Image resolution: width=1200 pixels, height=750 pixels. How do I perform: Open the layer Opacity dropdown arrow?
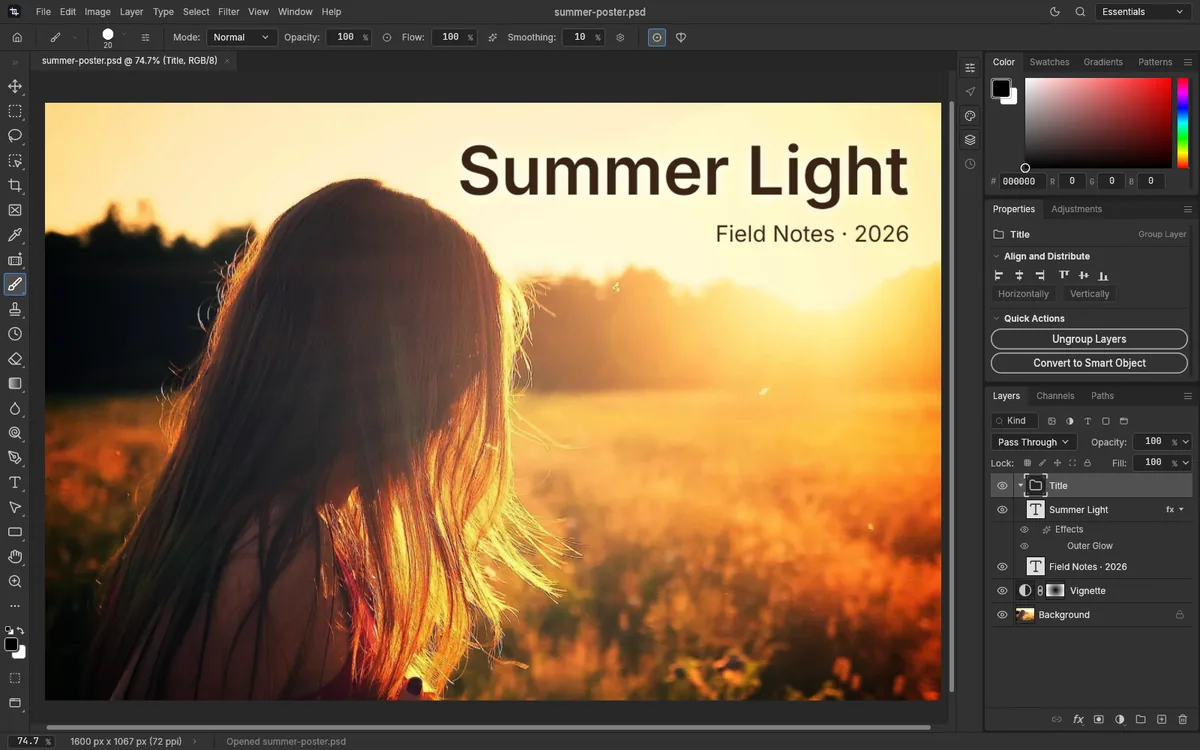pyautogui.click(x=1186, y=442)
